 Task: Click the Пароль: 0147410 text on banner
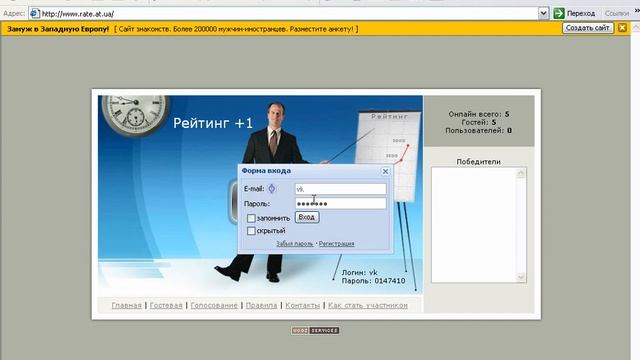(373, 281)
